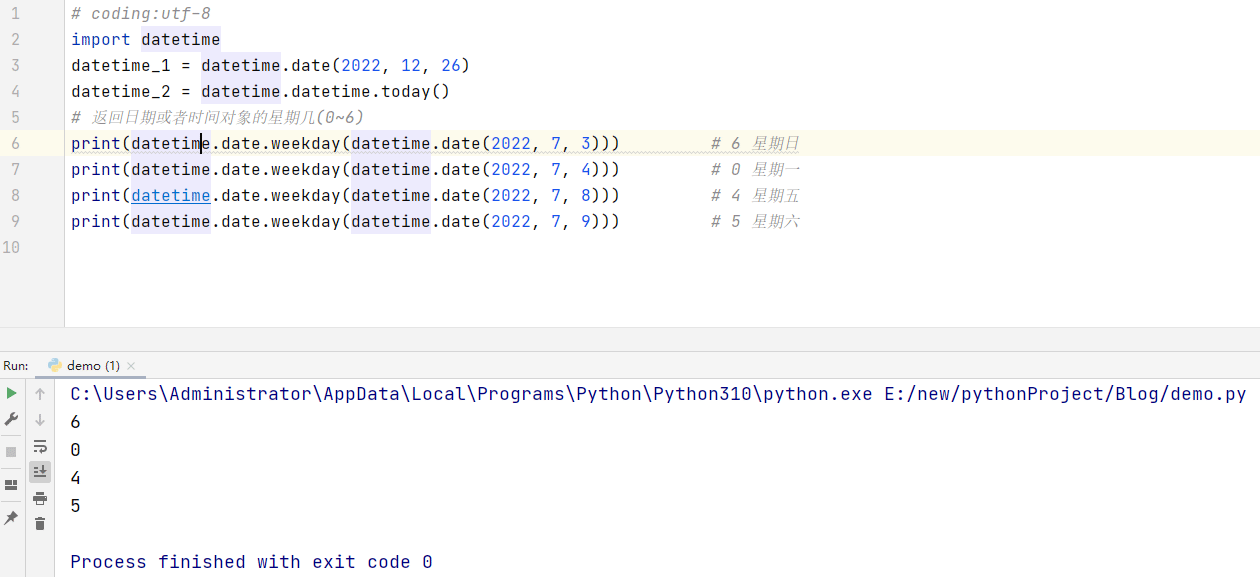
Task: Open the E:/new/pythonProject/Blog/demo.py path link
Action: (x=1066, y=394)
